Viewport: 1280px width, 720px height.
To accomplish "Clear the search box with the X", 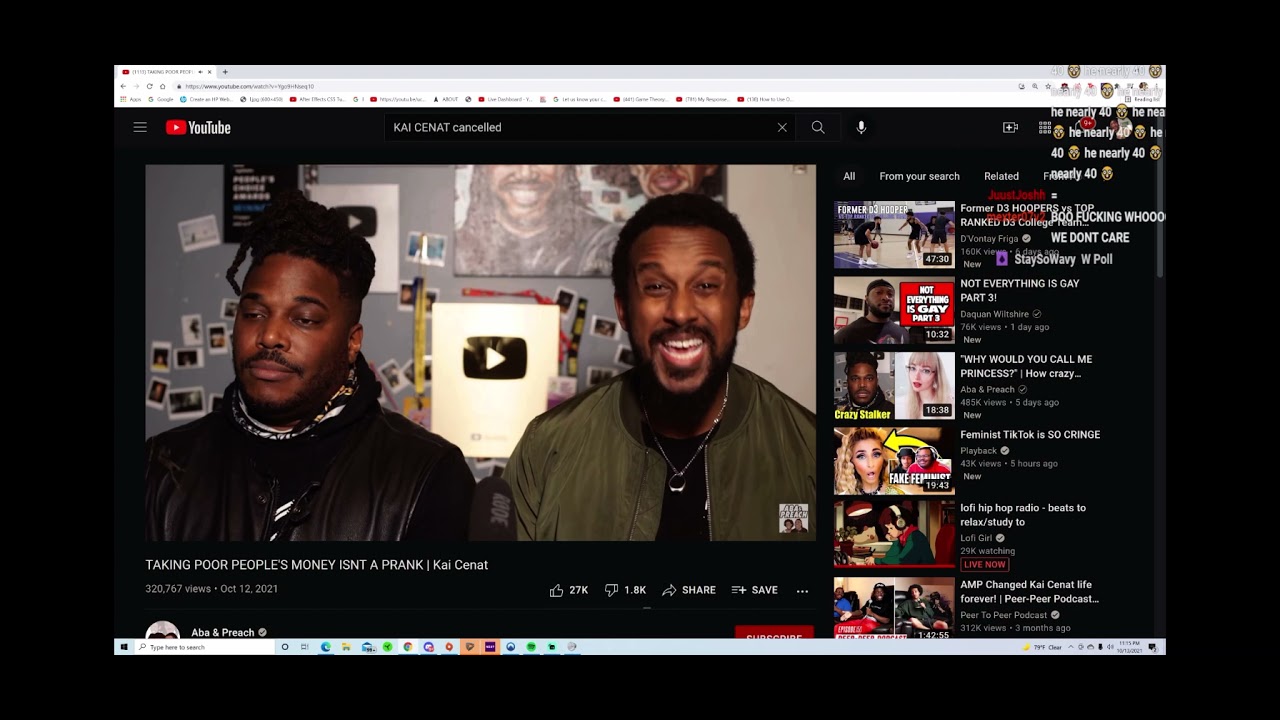I will click(x=782, y=127).
